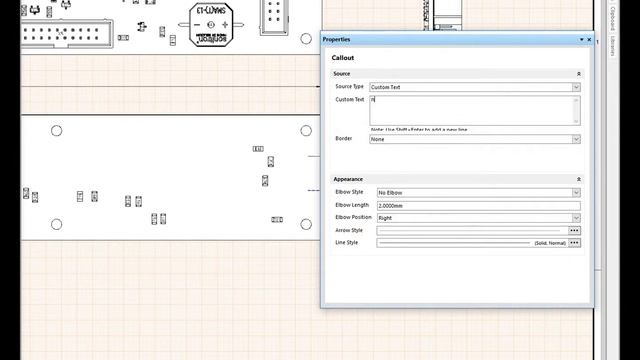Select the SMA(T)-13 buzzer component
Image resolution: width=640 pixels, height=360 pixels.
click(x=211, y=25)
